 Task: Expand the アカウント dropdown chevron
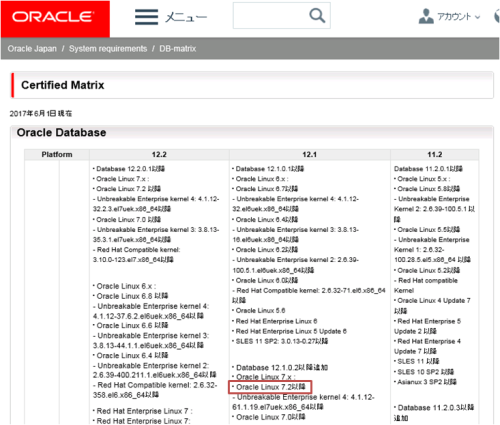pos(478,17)
